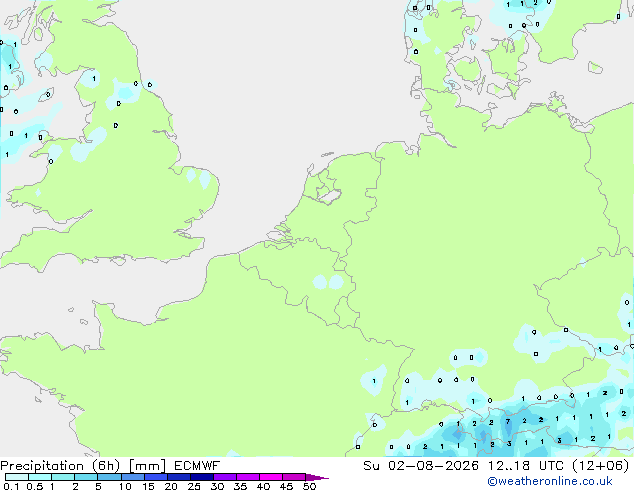Click the 0.1–0.5 mm palest legend swatch
This screenshot has height=490, width=634.
coord(17,477)
